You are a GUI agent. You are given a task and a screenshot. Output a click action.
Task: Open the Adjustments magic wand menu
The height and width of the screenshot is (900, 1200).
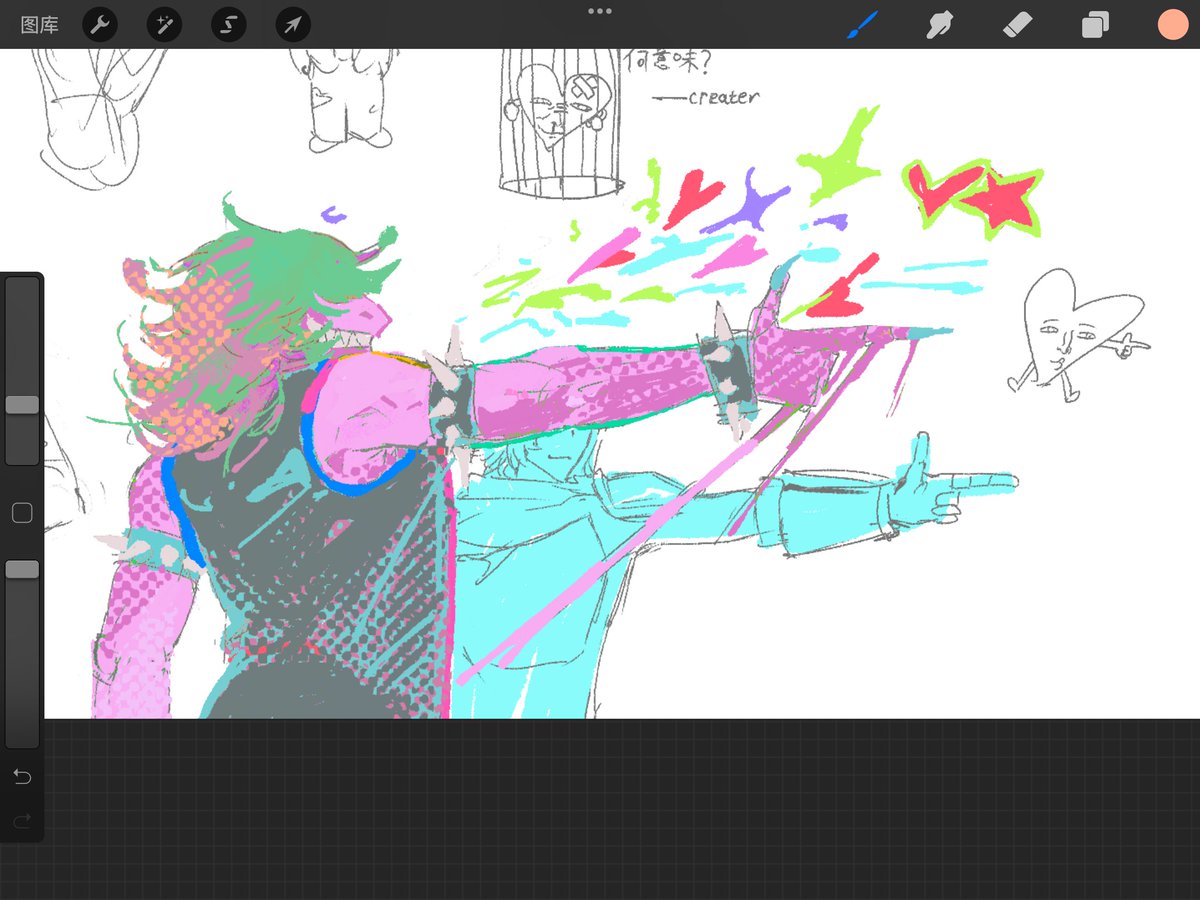(x=164, y=25)
